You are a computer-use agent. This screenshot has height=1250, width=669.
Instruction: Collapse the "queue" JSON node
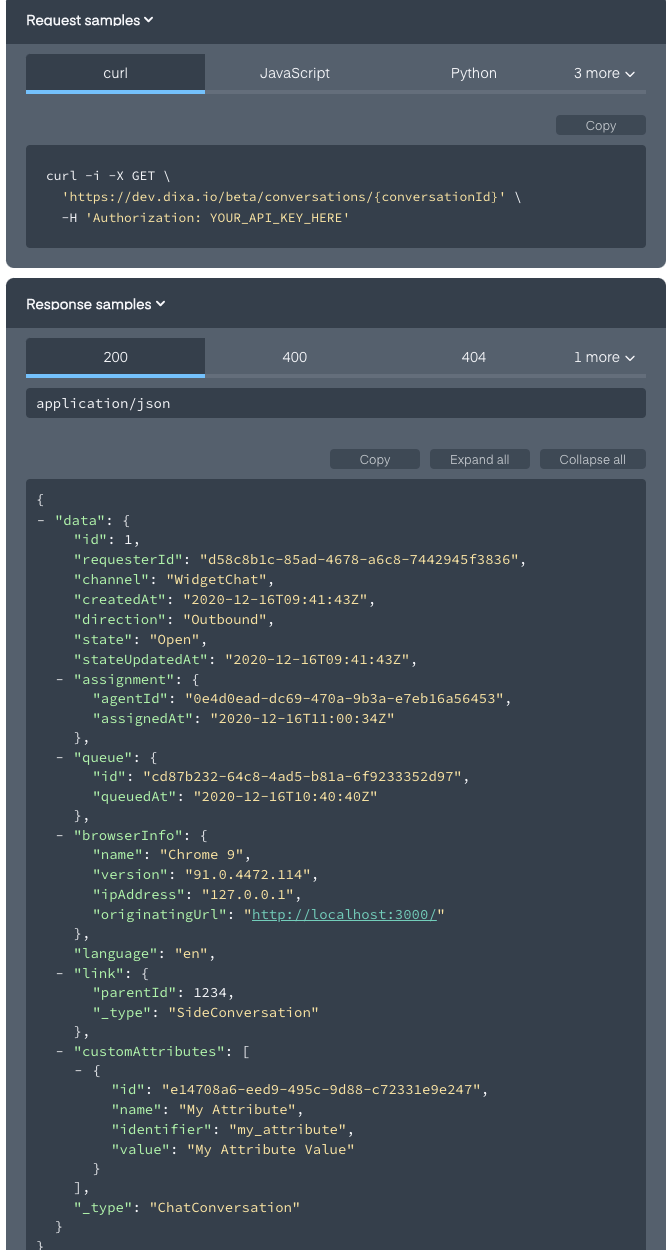(60, 757)
